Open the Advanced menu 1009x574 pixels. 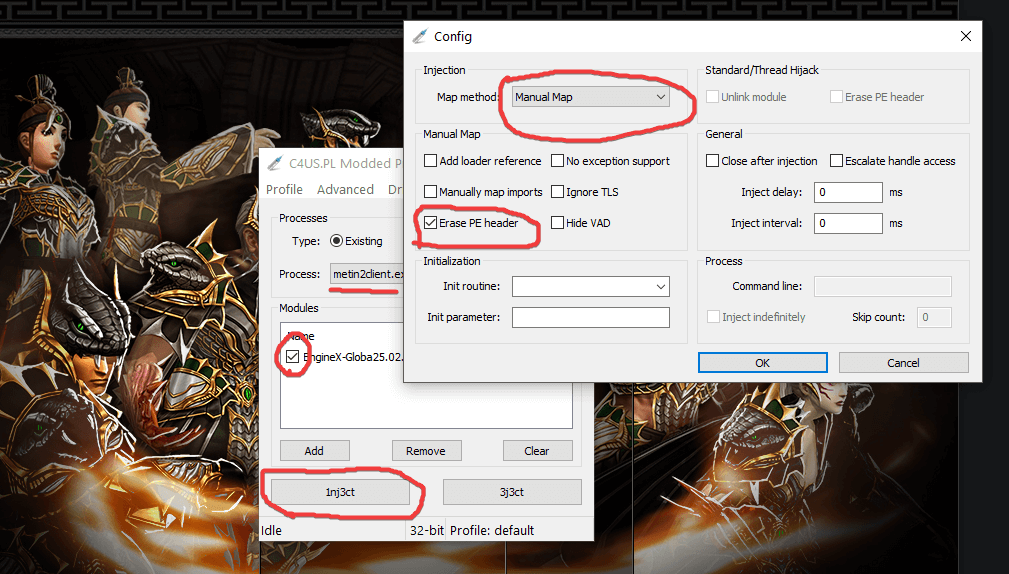coord(346,190)
